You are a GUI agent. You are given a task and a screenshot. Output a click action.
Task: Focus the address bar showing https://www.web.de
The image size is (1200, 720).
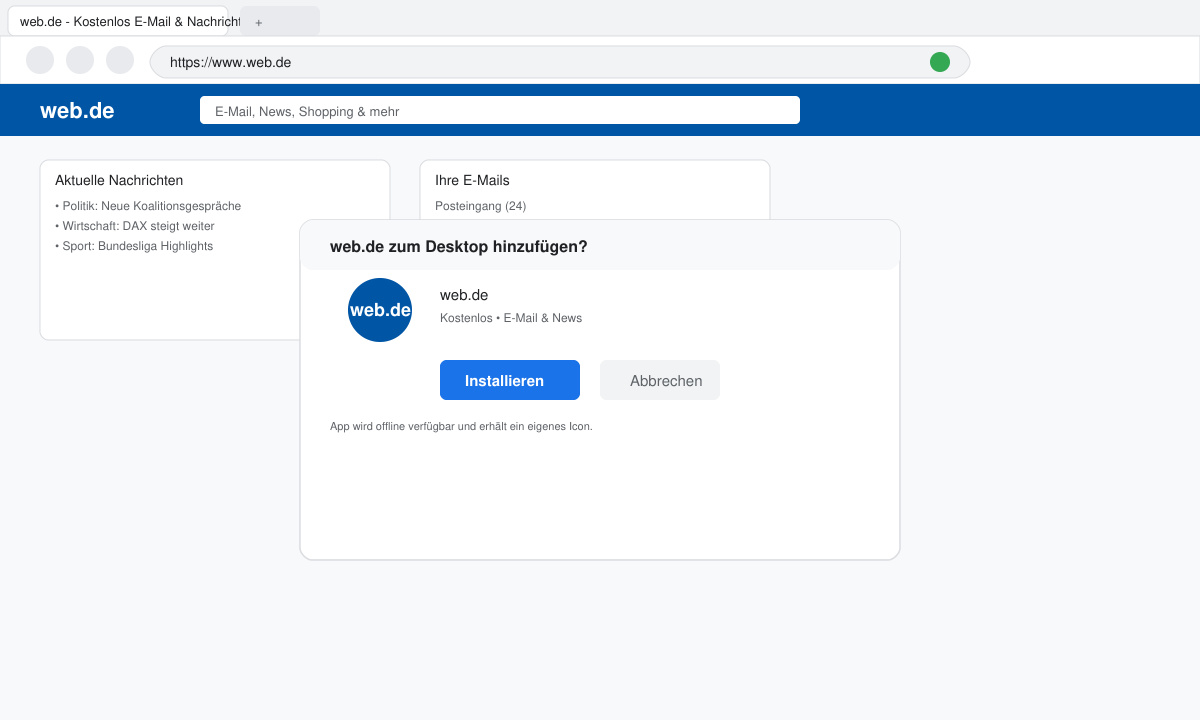[x=560, y=62]
